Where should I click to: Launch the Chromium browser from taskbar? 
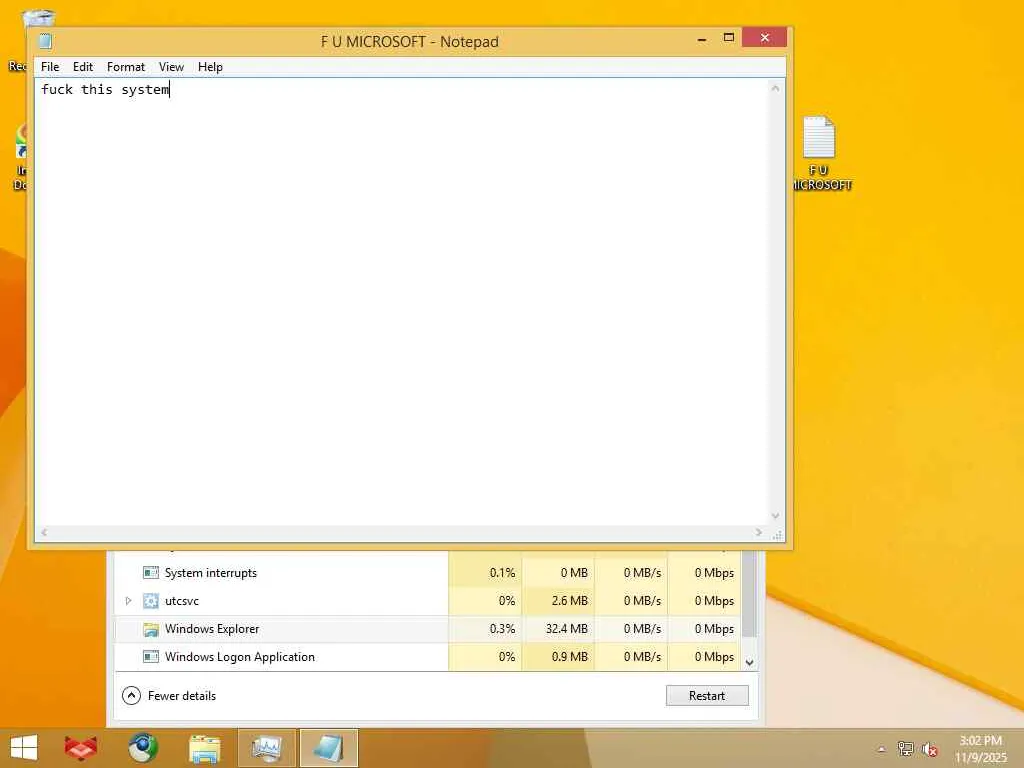point(142,748)
